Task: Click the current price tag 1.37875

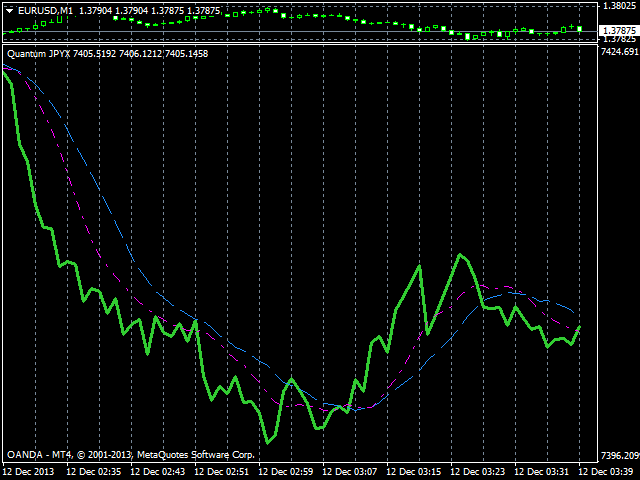Action: [618, 30]
